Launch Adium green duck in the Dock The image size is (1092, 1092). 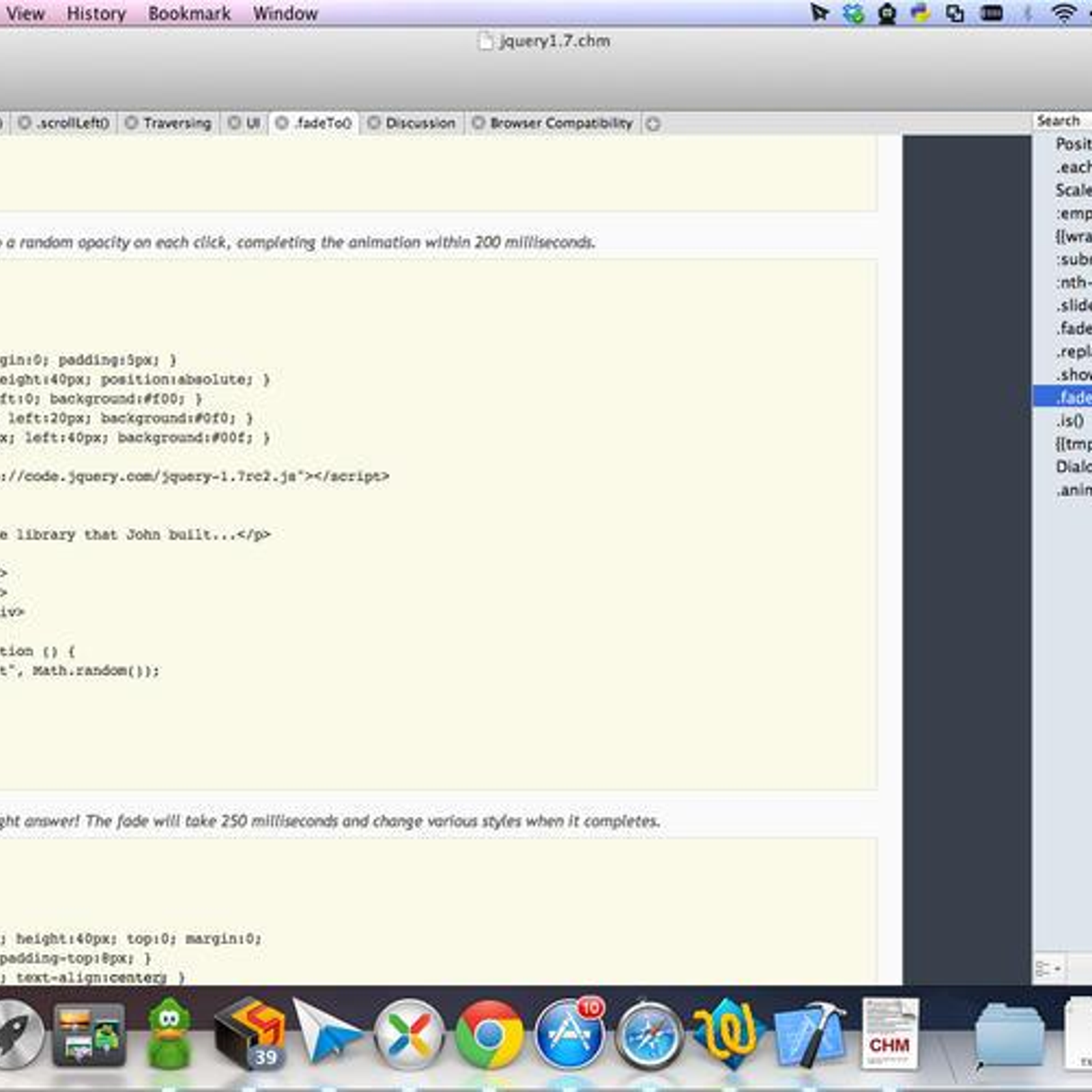tap(169, 1033)
